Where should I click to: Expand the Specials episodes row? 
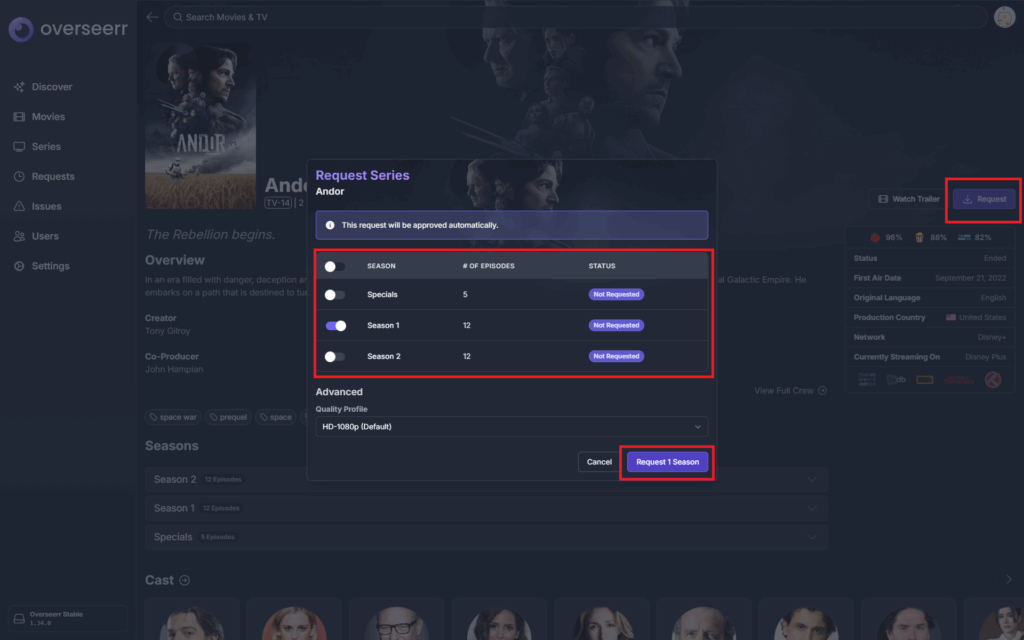[x=486, y=537]
